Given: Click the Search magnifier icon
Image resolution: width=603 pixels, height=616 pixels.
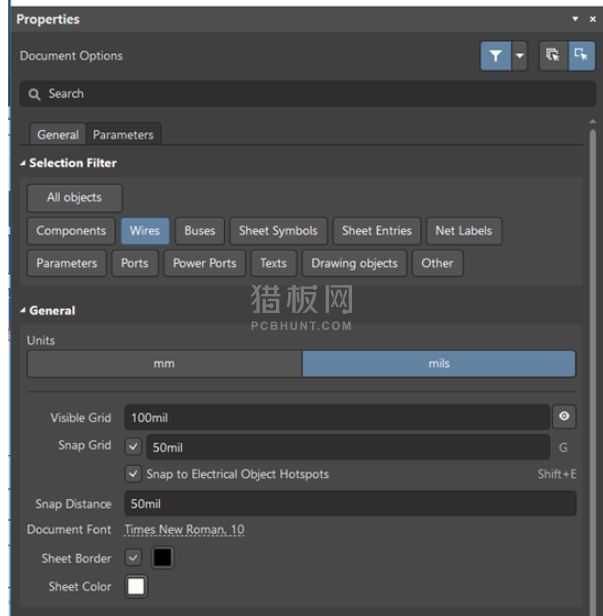Looking at the screenshot, I should pyautogui.click(x=34, y=94).
